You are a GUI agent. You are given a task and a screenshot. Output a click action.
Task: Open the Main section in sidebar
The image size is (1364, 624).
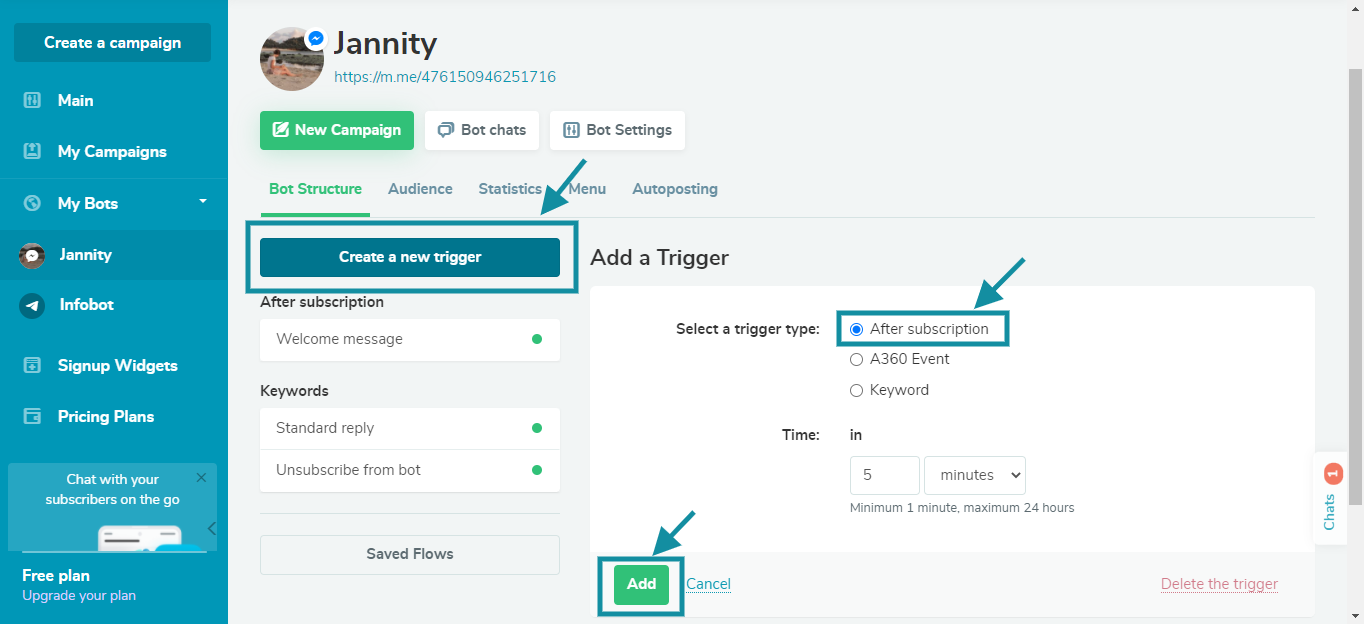[x=77, y=100]
